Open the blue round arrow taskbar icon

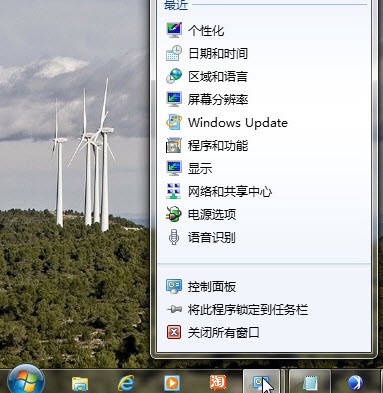click(x=355, y=383)
